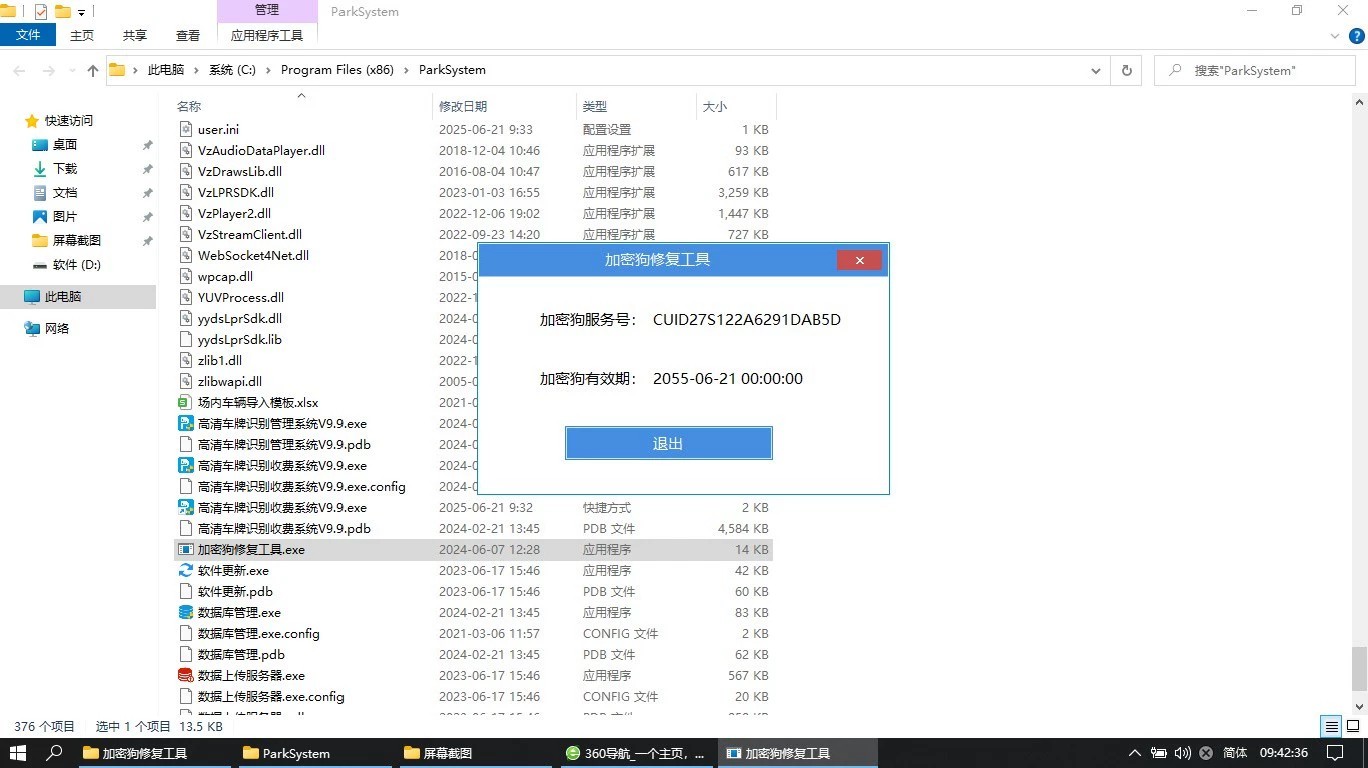This screenshot has height=768, width=1368.
Task: Select 网络 in the navigation sidebar
Action: [57, 329]
